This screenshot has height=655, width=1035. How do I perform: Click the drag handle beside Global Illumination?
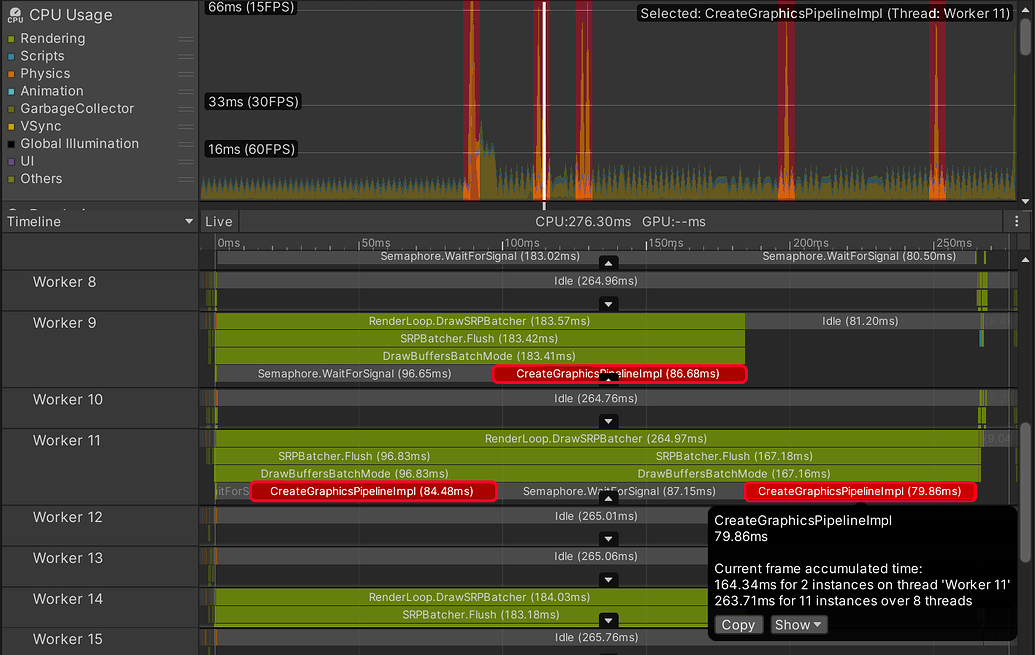pos(186,143)
